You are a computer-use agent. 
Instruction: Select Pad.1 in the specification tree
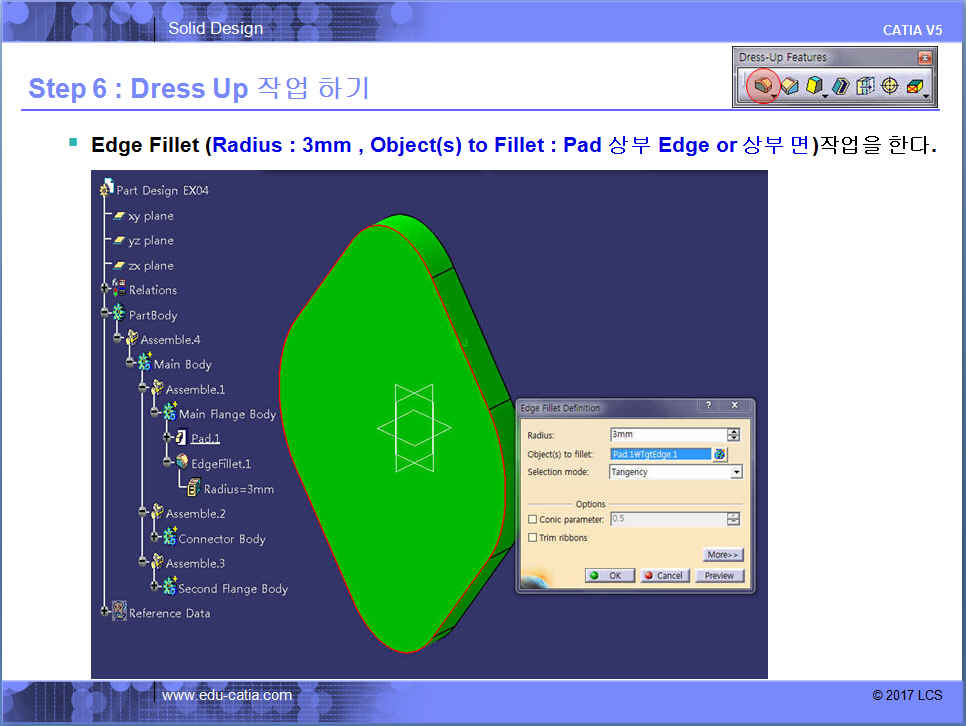205,438
